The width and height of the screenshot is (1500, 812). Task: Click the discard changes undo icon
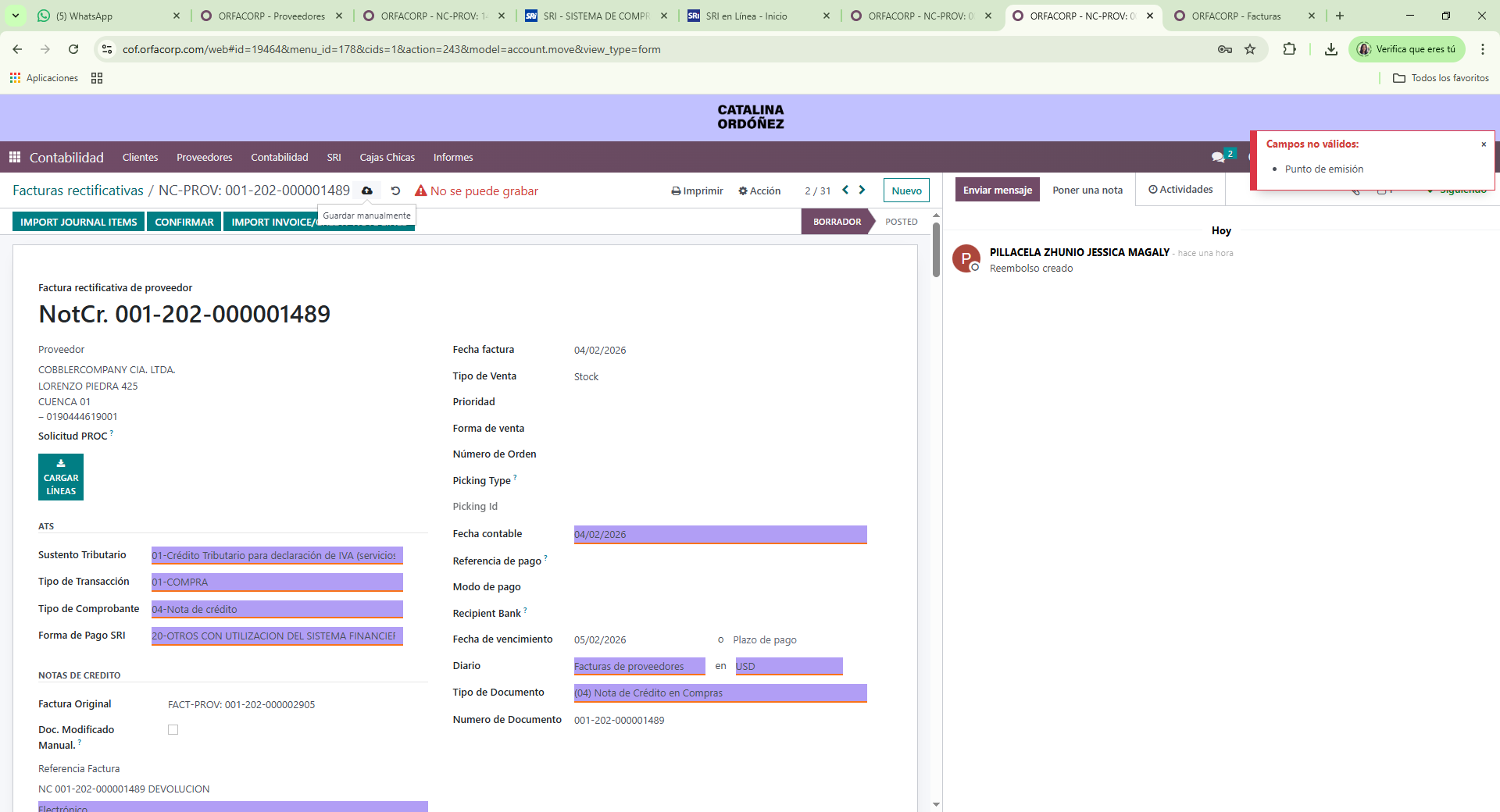pyautogui.click(x=395, y=191)
